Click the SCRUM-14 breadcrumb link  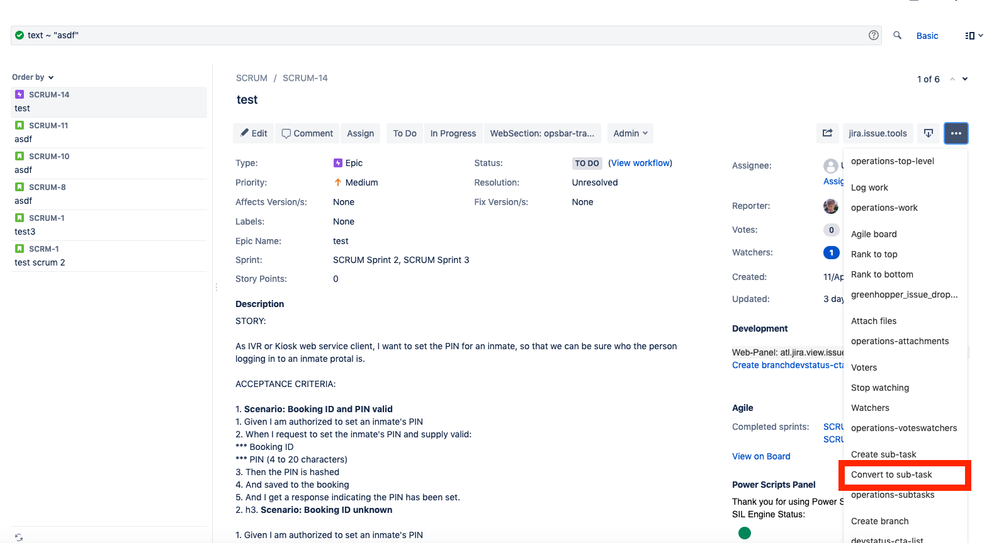(305, 78)
